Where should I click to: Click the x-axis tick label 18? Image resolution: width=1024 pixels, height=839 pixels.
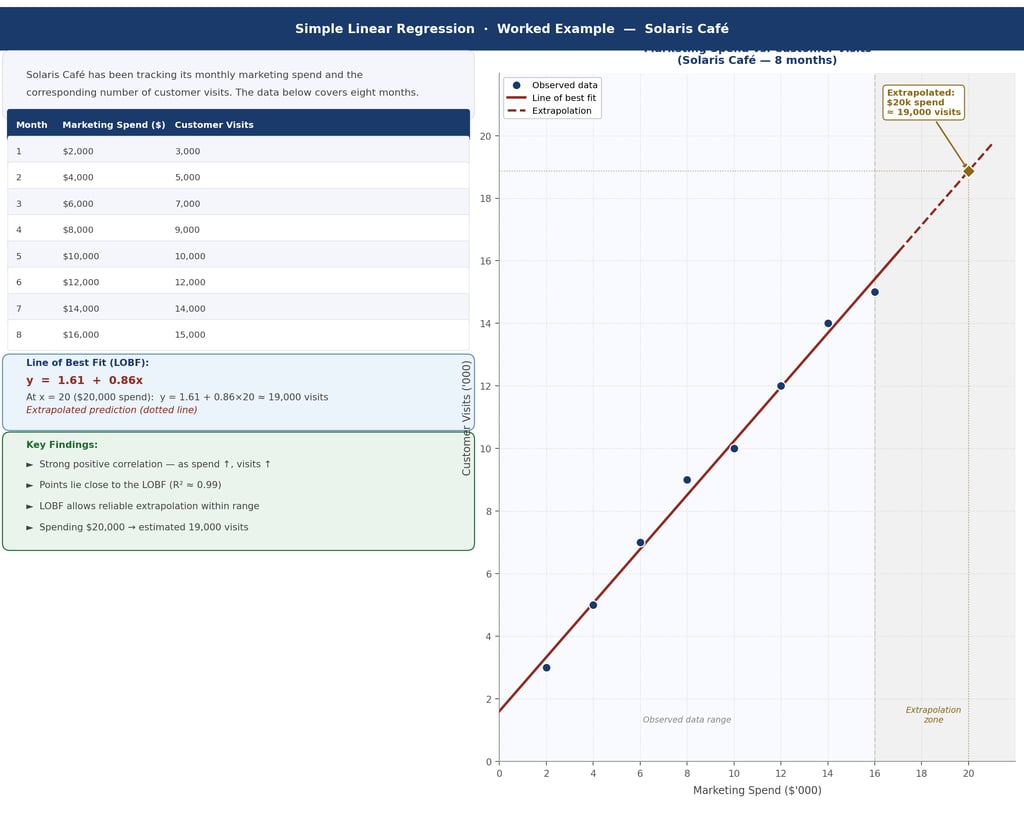coord(921,773)
